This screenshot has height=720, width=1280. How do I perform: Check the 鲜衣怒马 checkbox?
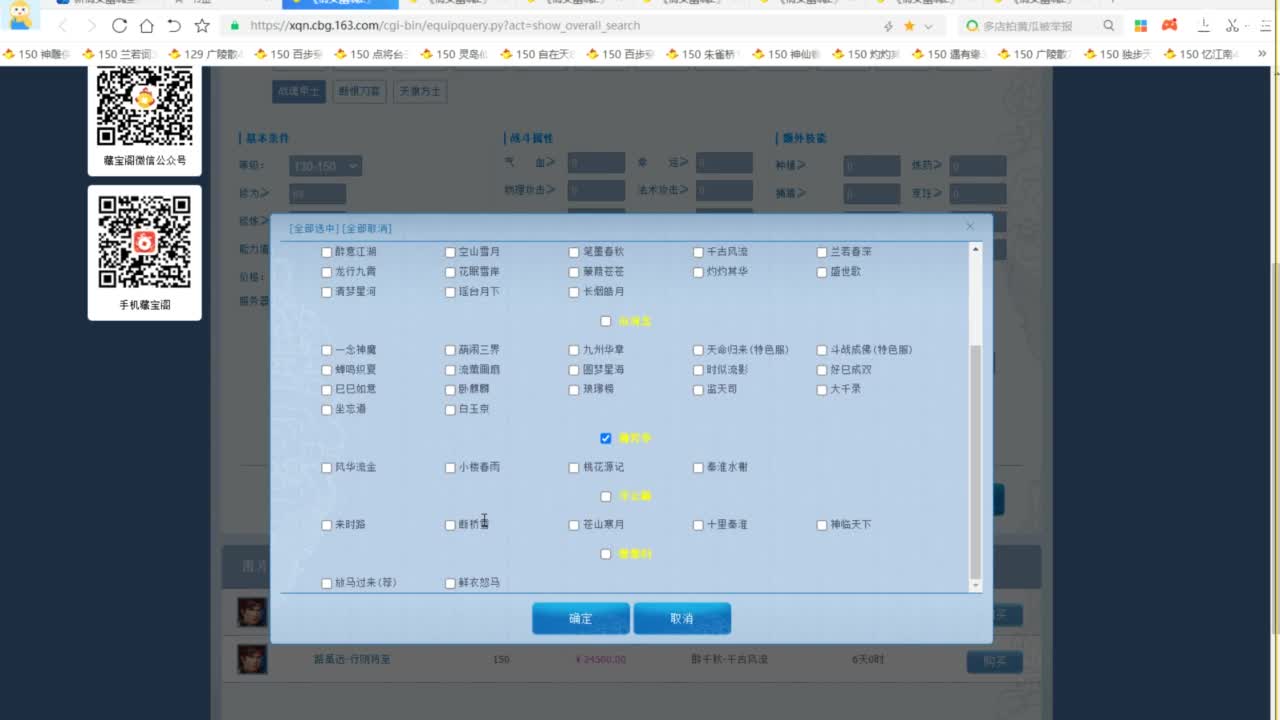(451, 583)
